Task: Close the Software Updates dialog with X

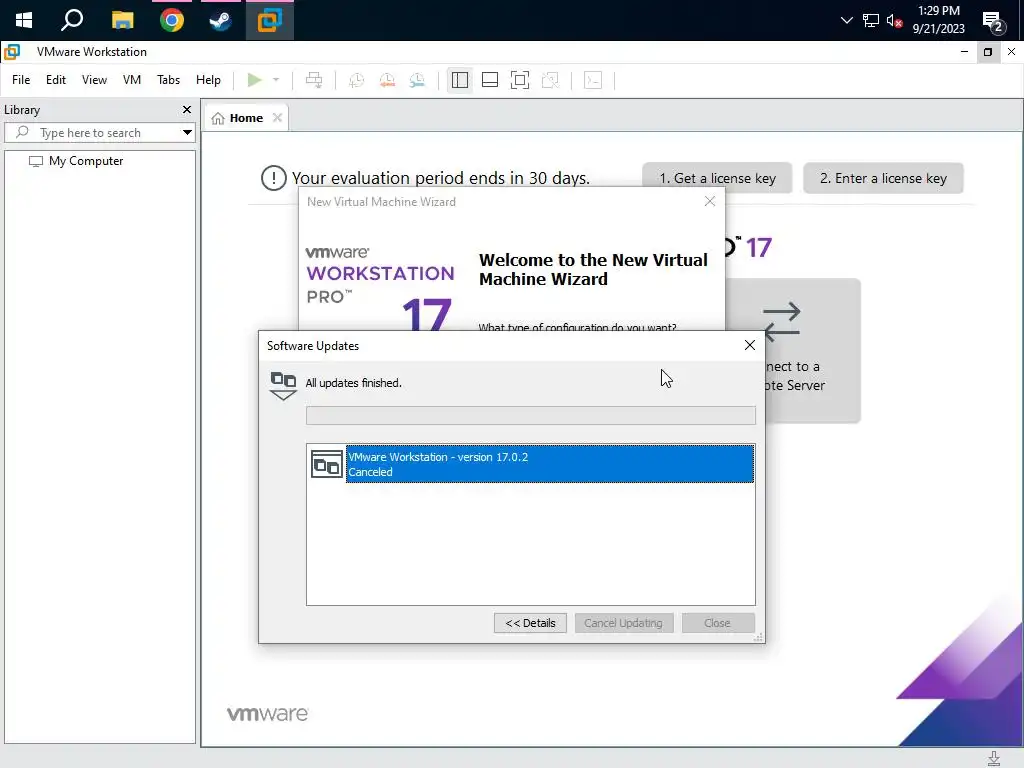Action: point(750,345)
